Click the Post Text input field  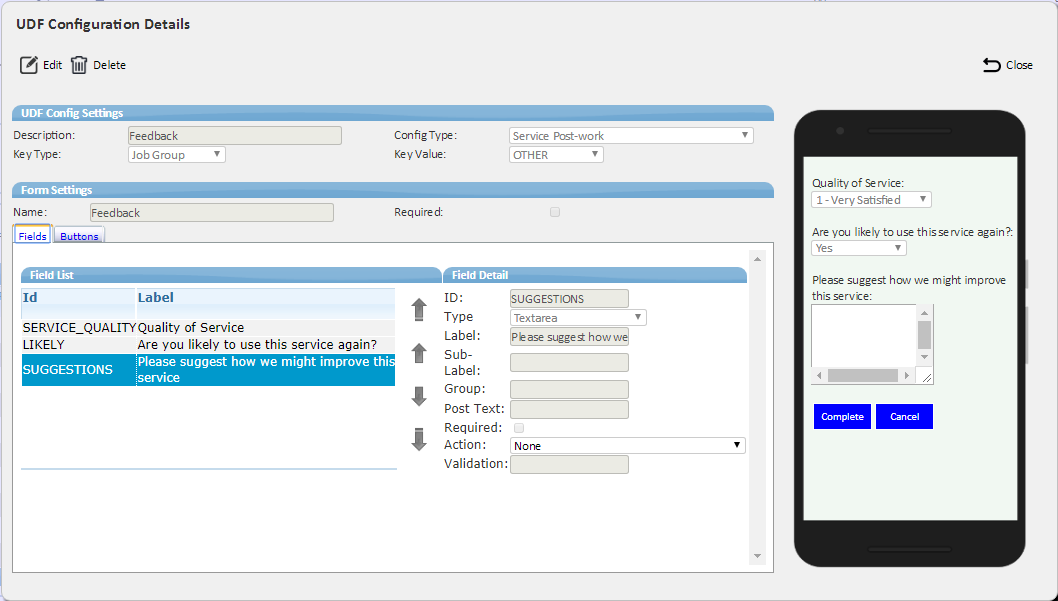(x=569, y=409)
